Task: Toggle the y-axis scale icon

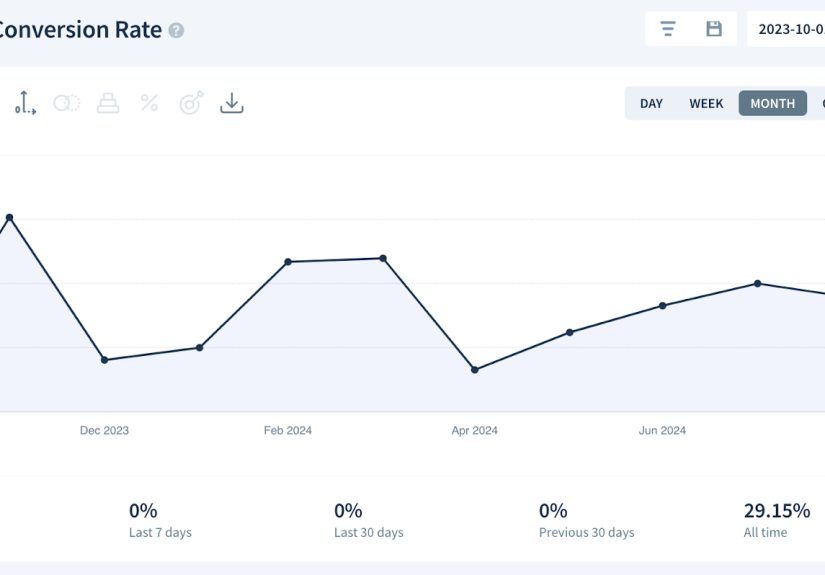Action: [25, 103]
